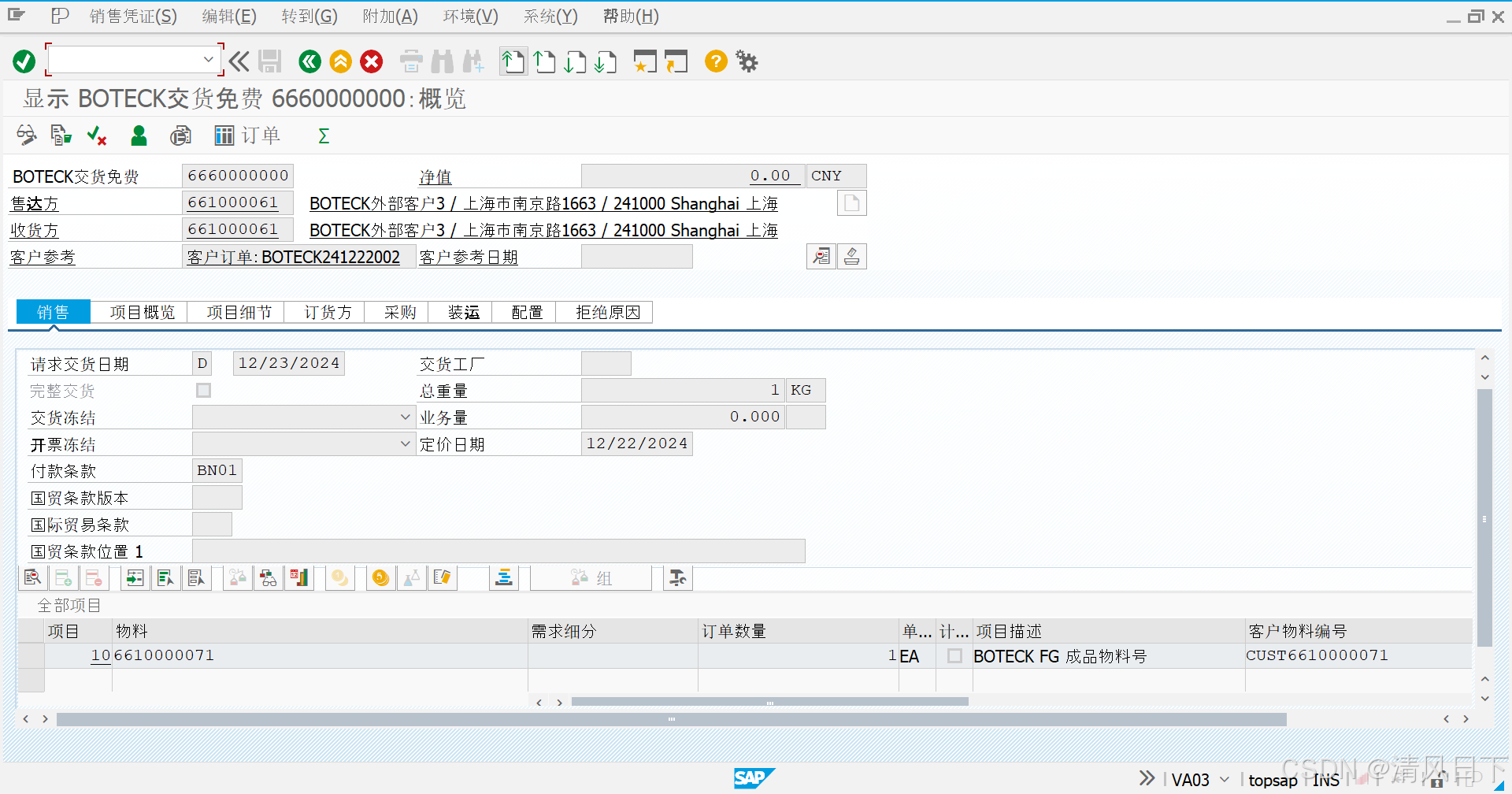Click the sum (Σ) icon above the header data
Image resolution: width=1512 pixels, height=794 pixels.
click(323, 135)
